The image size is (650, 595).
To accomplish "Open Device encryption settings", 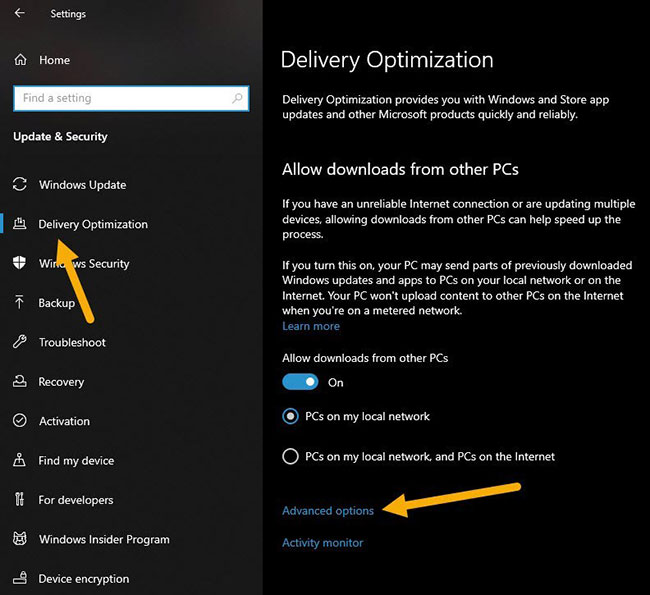I will [84, 579].
